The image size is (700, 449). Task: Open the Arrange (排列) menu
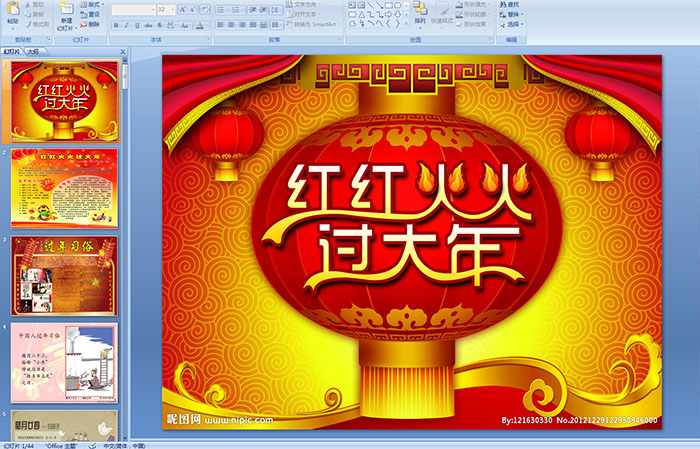[x=420, y=14]
